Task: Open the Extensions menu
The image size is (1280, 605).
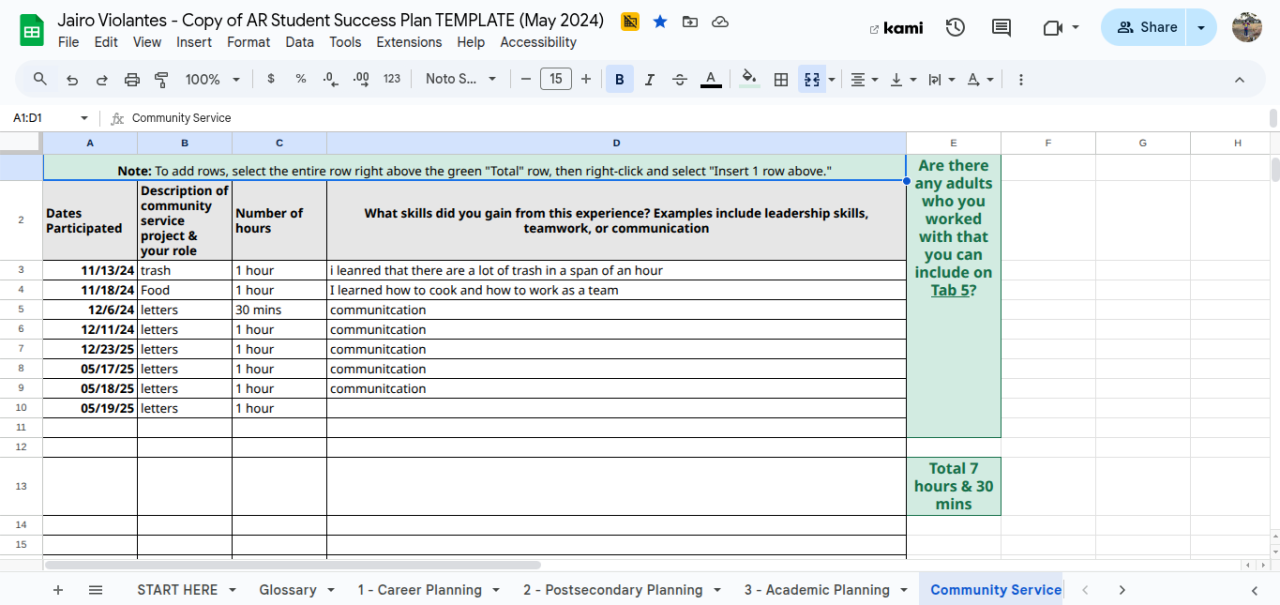Action: click(409, 42)
